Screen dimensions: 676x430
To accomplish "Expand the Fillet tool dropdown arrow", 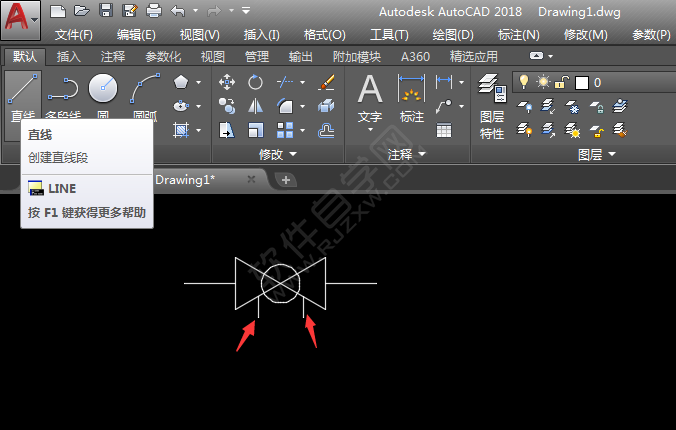I will click(x=302, y=106).
